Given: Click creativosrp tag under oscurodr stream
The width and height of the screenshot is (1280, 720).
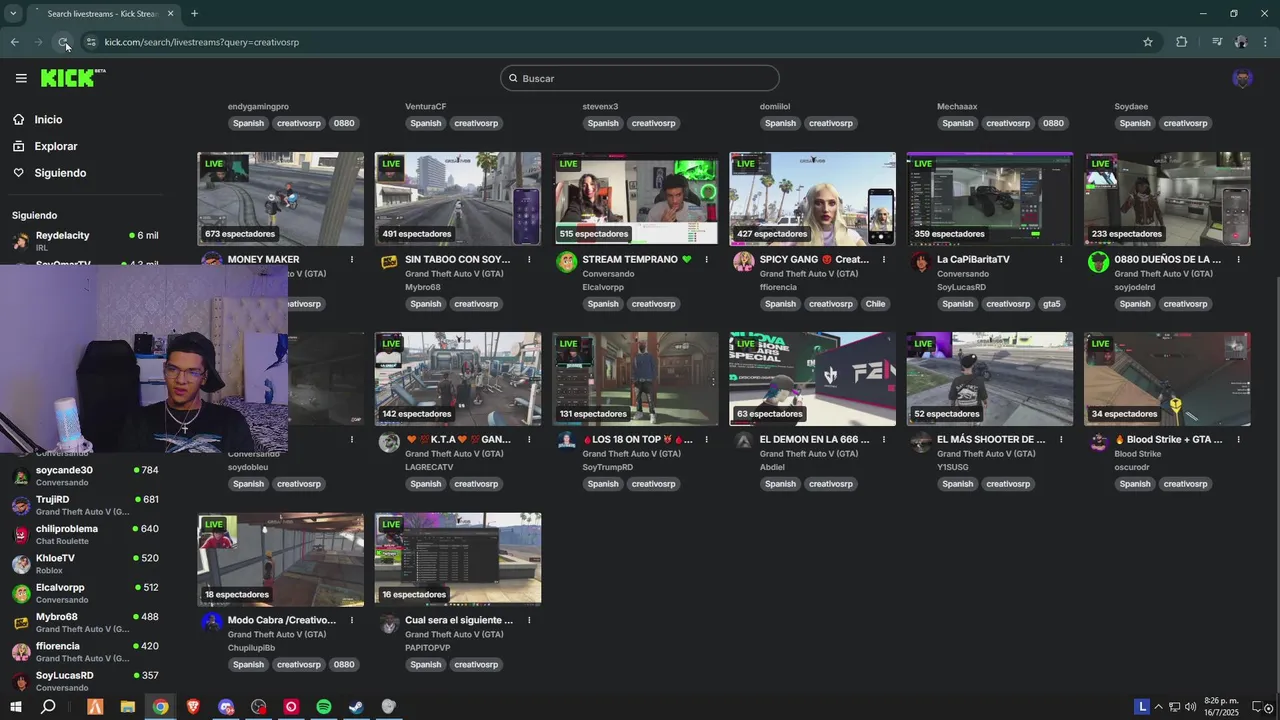Looking at the screenshot, I should click(1185, 484).
